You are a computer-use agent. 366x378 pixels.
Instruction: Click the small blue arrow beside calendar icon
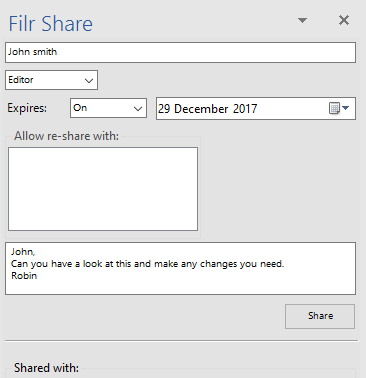pos(345,108)
